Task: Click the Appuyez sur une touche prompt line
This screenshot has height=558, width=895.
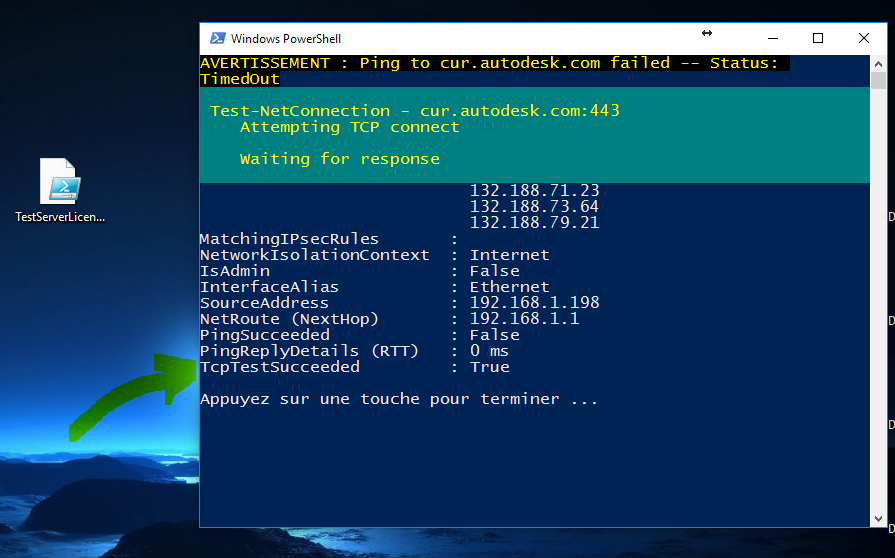Action: tap(398, 399)
